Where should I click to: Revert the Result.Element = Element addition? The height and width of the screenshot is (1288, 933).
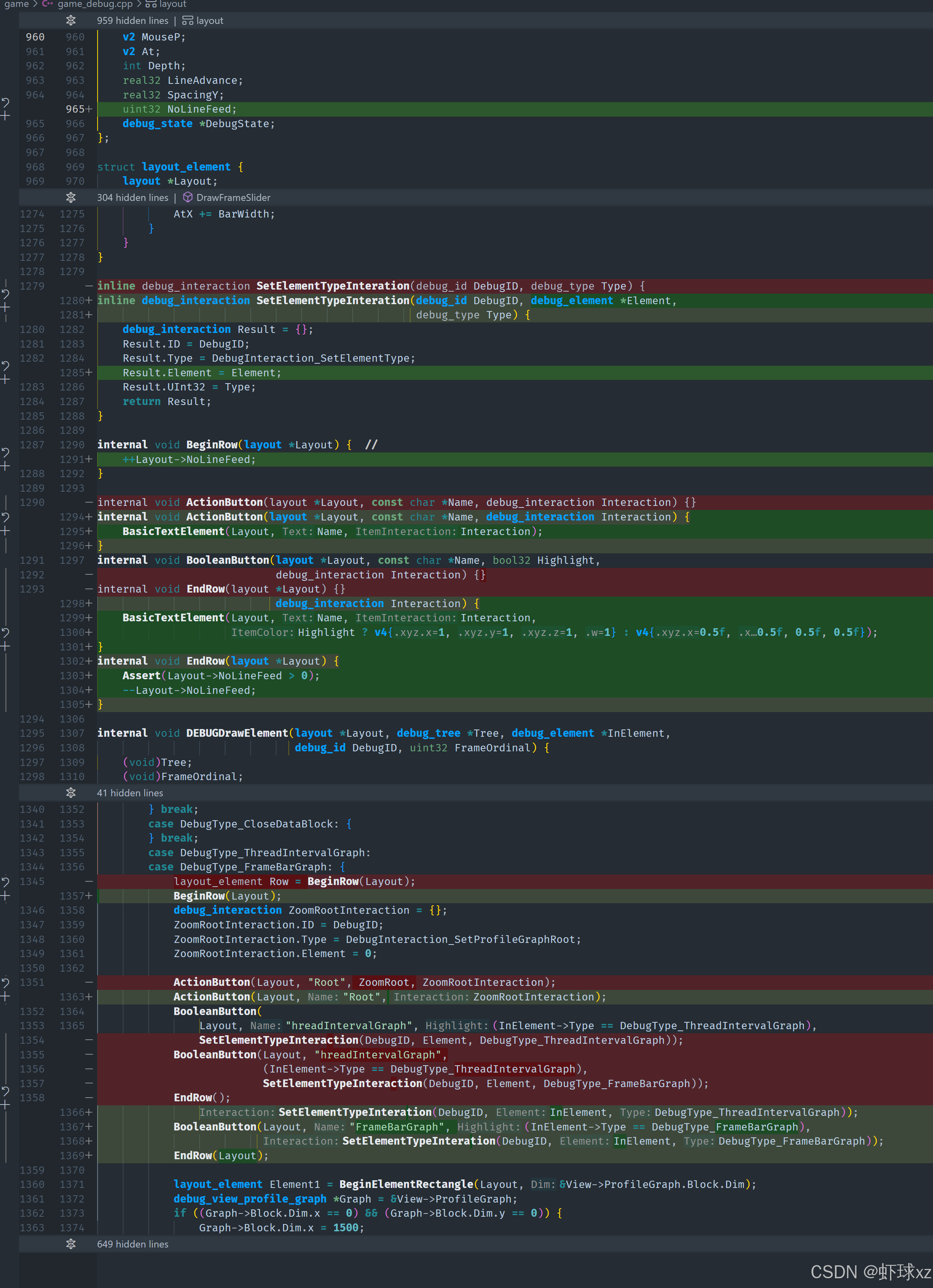click(6, 366)
